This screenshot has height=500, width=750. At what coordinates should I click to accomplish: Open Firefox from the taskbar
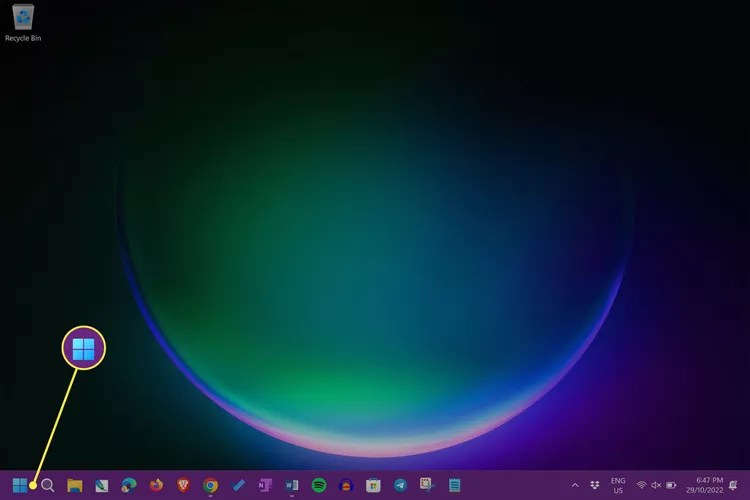[x=156, y=485]
